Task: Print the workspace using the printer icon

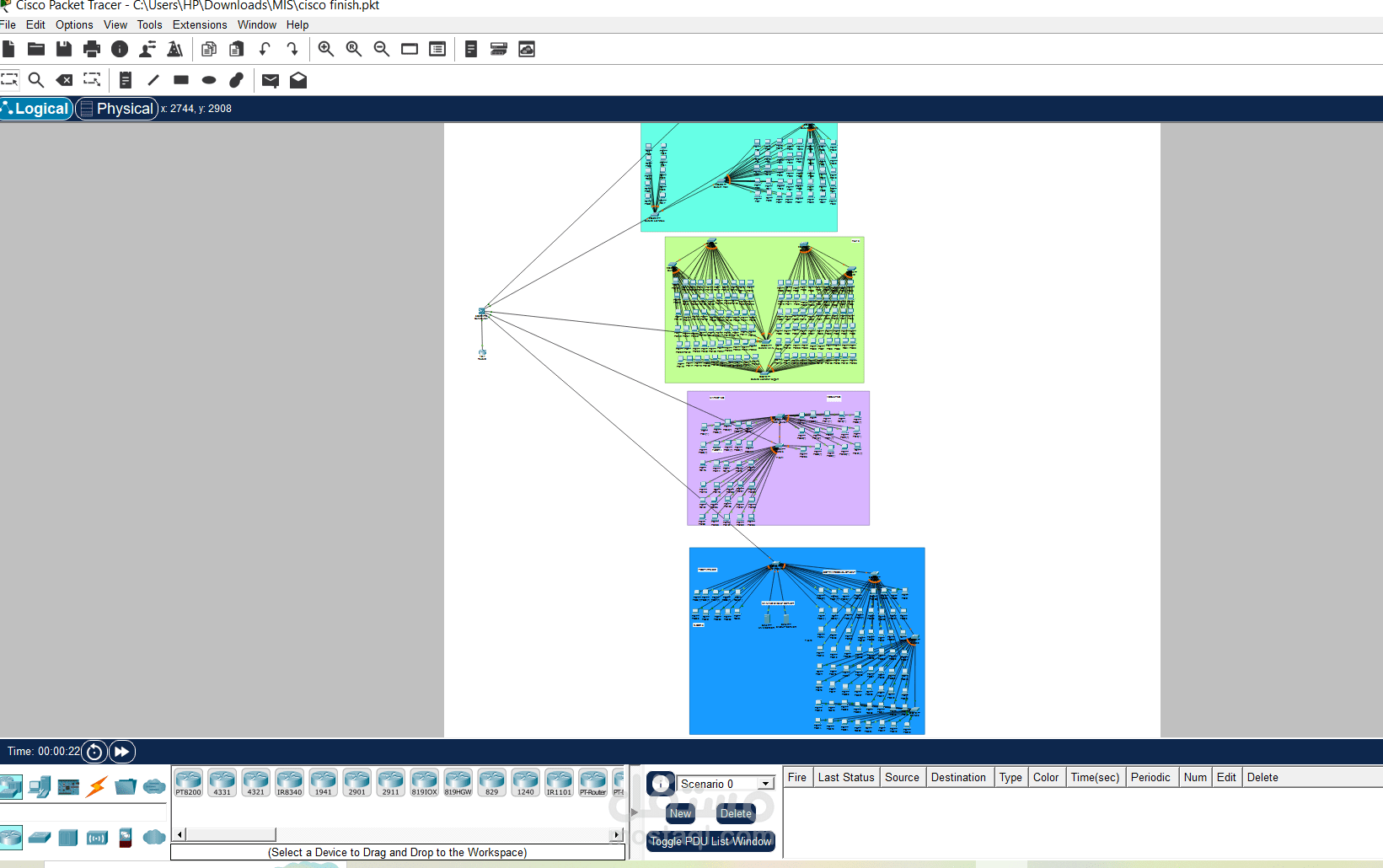Action: 92,49
